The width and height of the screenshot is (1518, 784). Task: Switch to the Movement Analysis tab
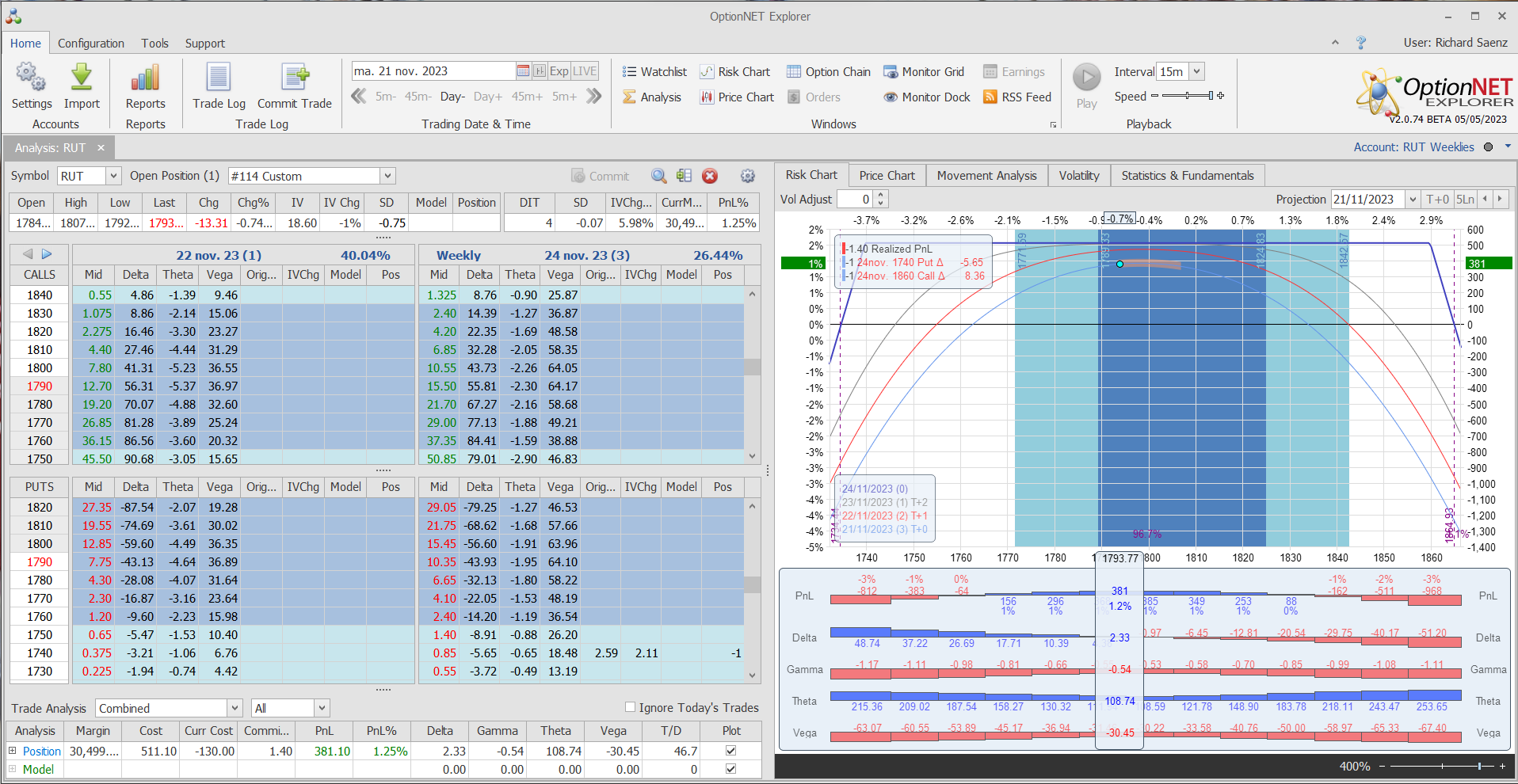986,176
